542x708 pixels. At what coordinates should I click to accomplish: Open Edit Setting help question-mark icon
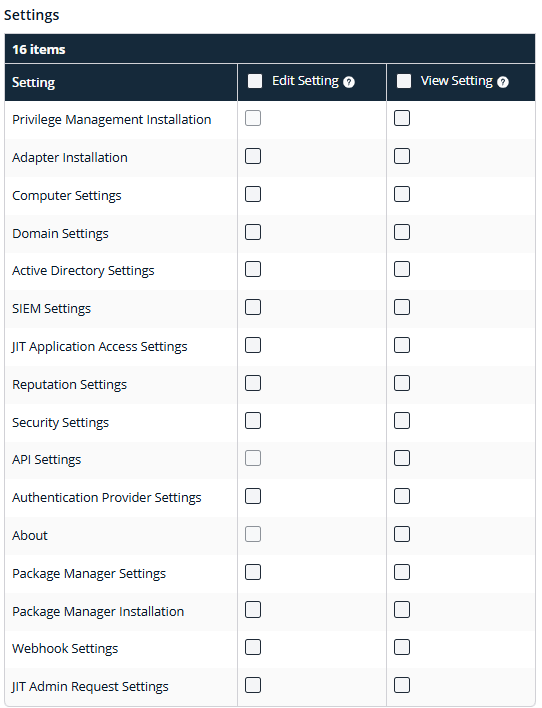click(349, 82)
